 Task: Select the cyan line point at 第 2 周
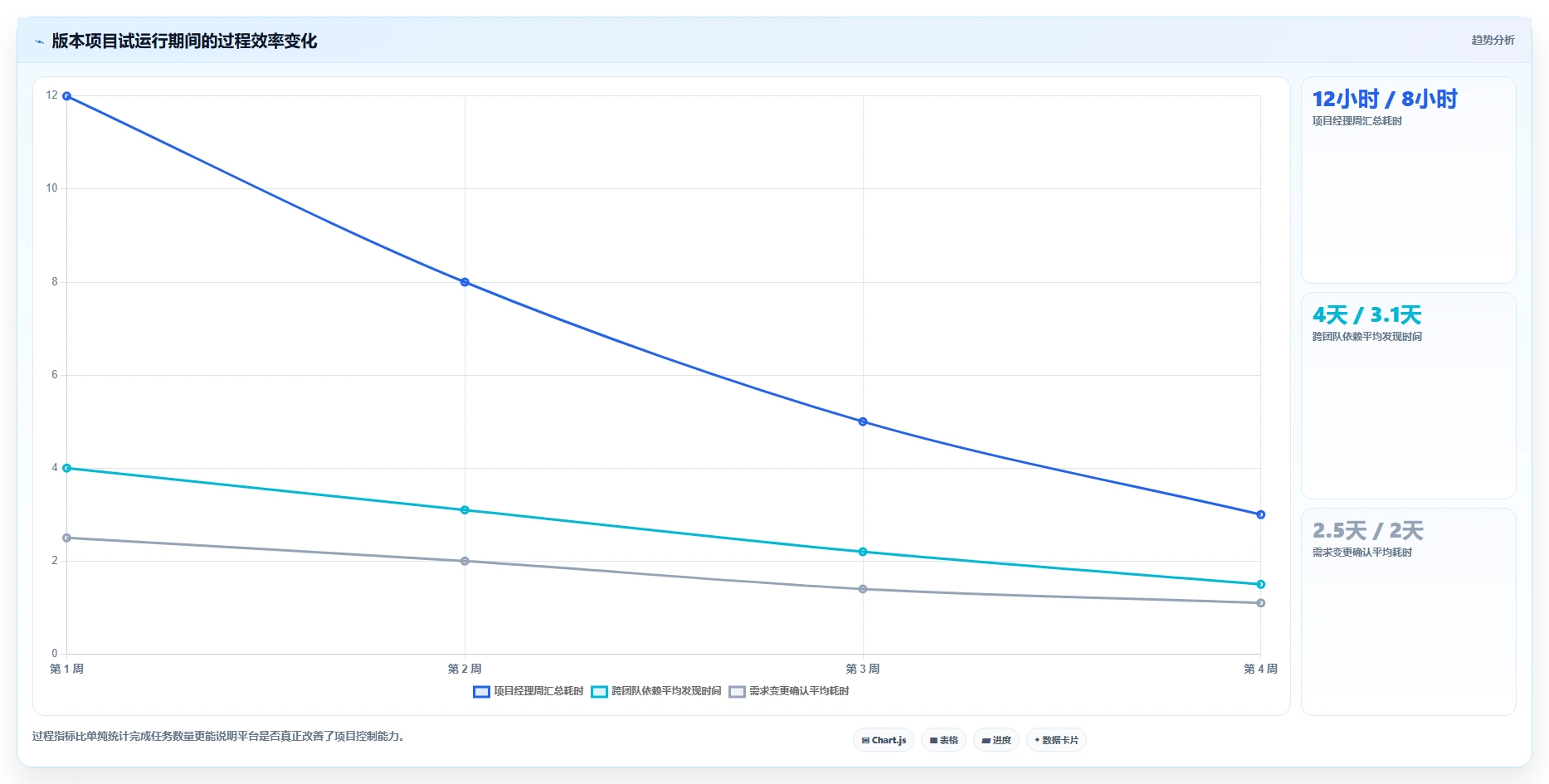[x=465, y=510]
